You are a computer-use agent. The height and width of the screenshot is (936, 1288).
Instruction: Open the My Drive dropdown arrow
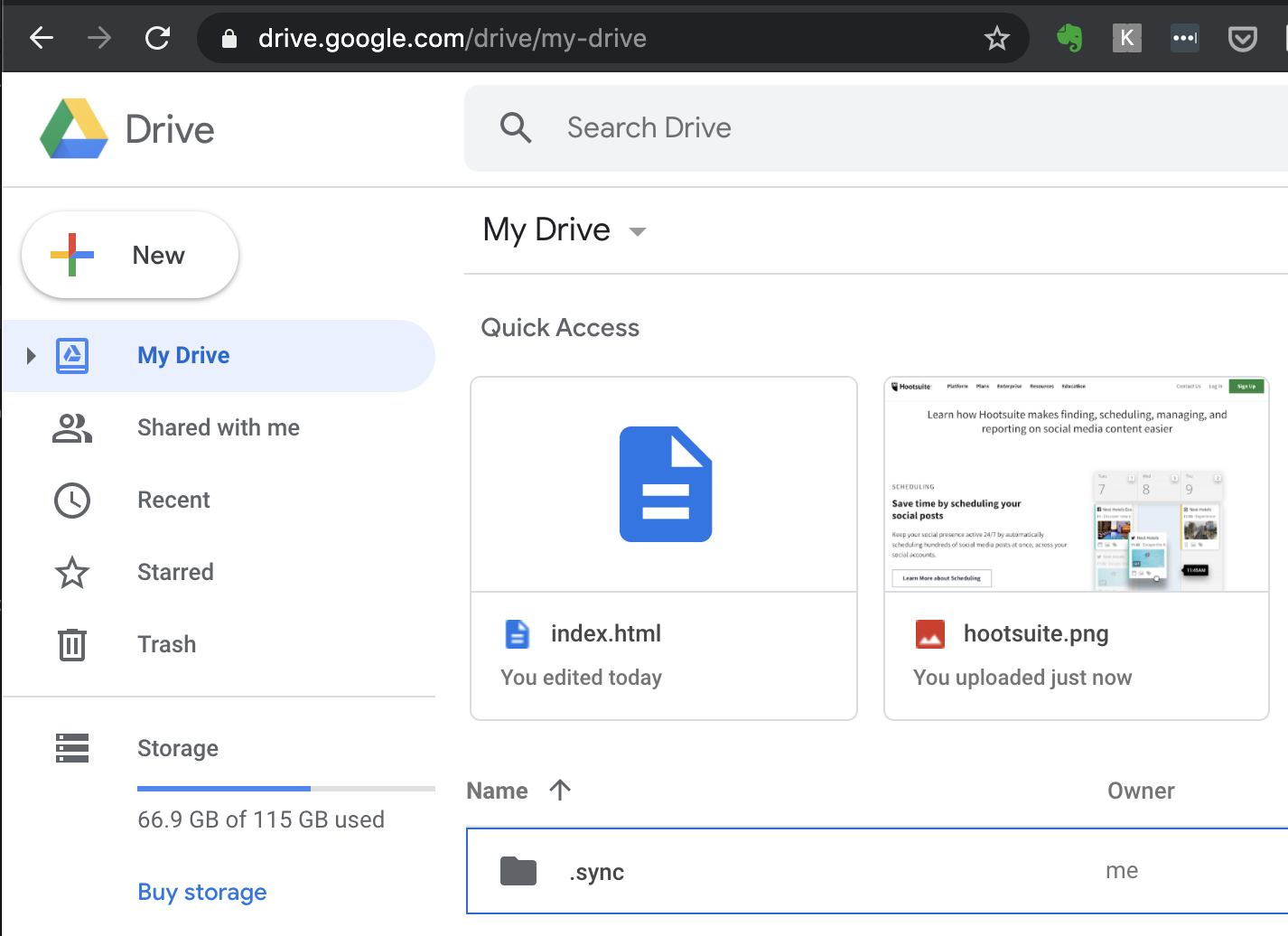(638, 231)
